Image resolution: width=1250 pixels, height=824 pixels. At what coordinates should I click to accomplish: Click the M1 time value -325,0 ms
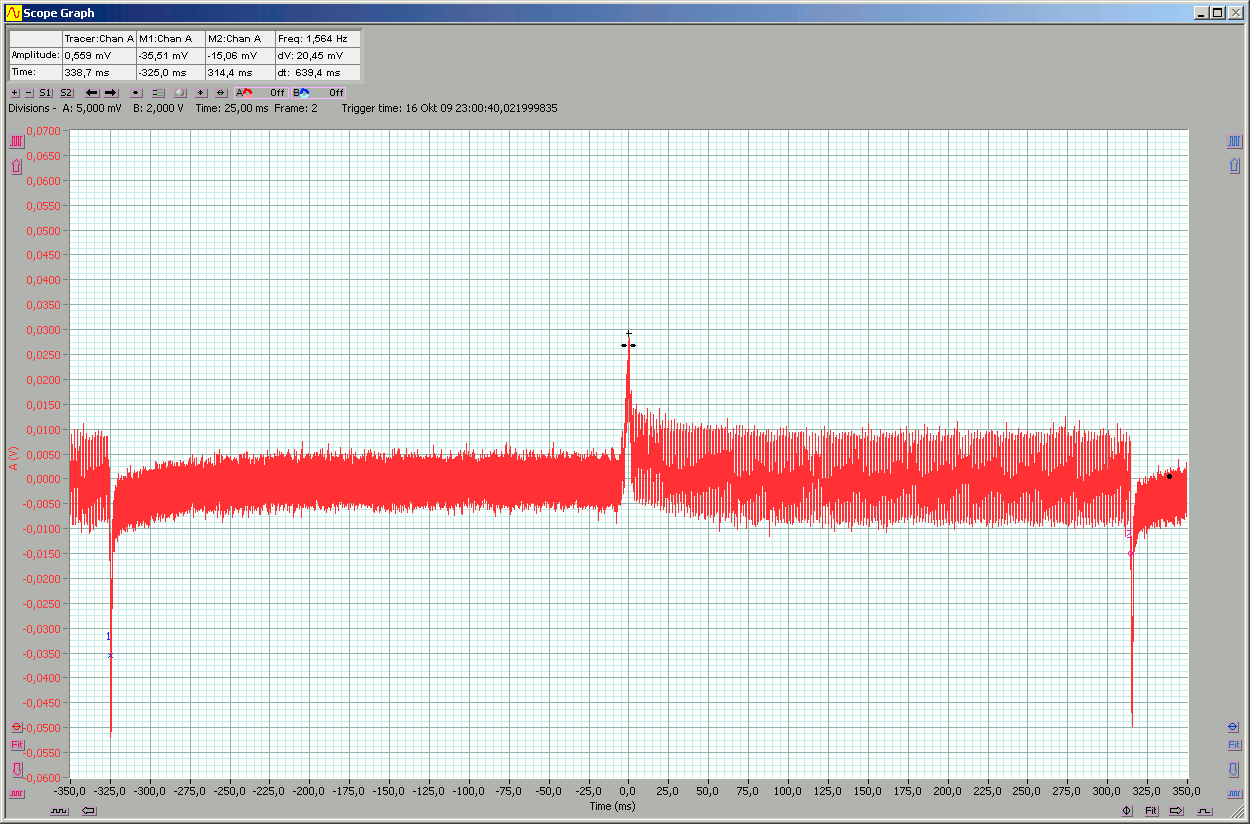coord(170,72)
